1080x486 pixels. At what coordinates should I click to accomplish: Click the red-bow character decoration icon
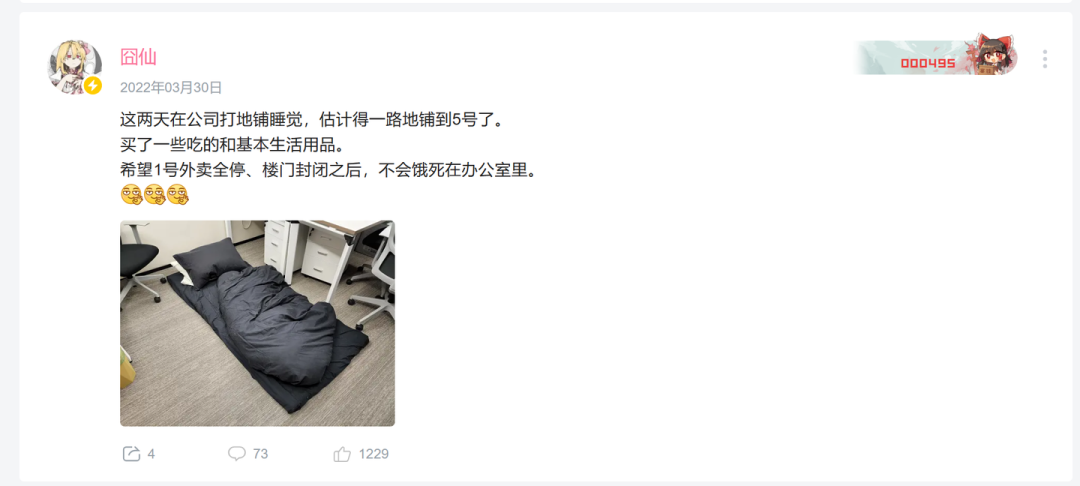(x=994, y=54)
